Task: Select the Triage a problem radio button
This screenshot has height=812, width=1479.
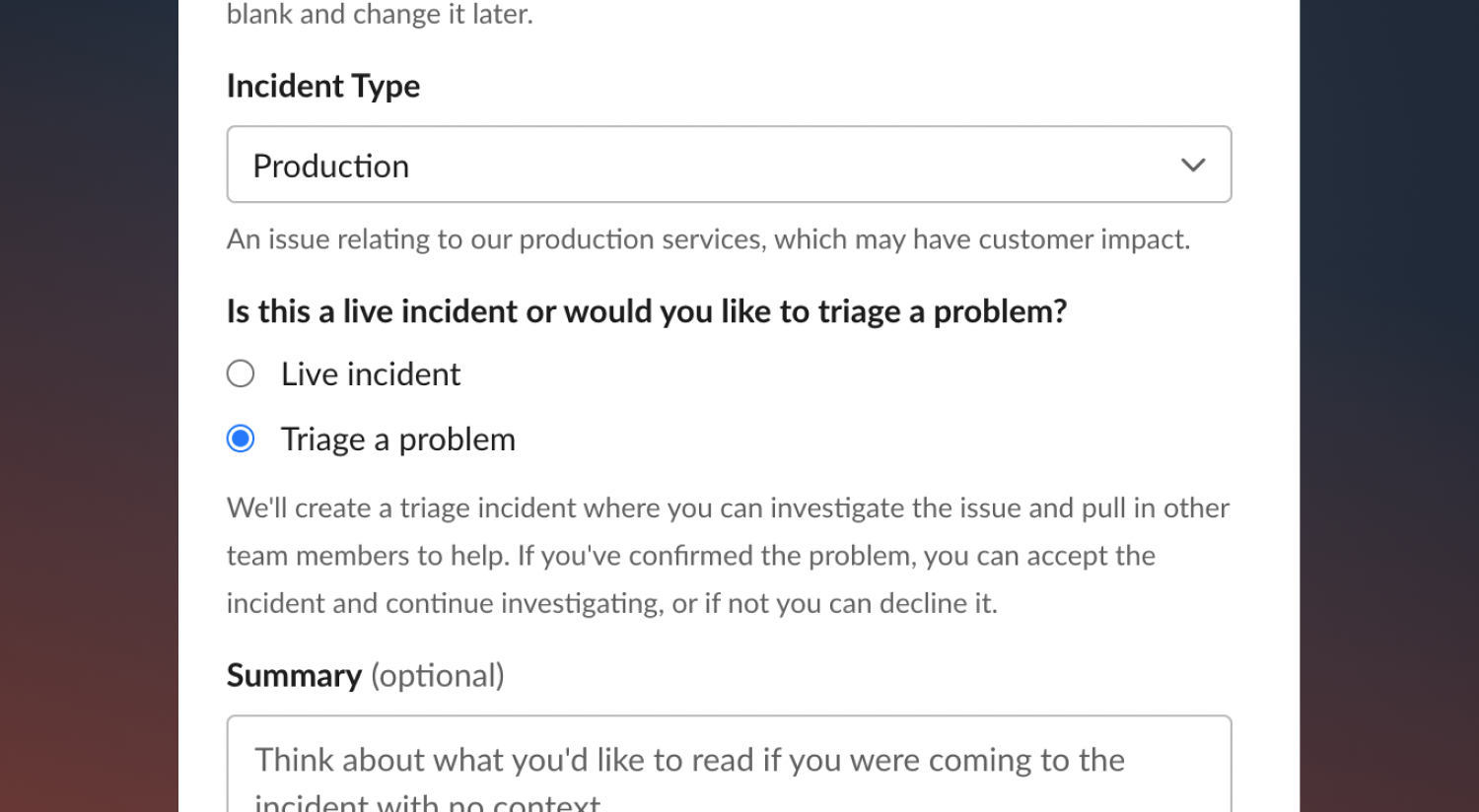Action: [x=241, y=439]
